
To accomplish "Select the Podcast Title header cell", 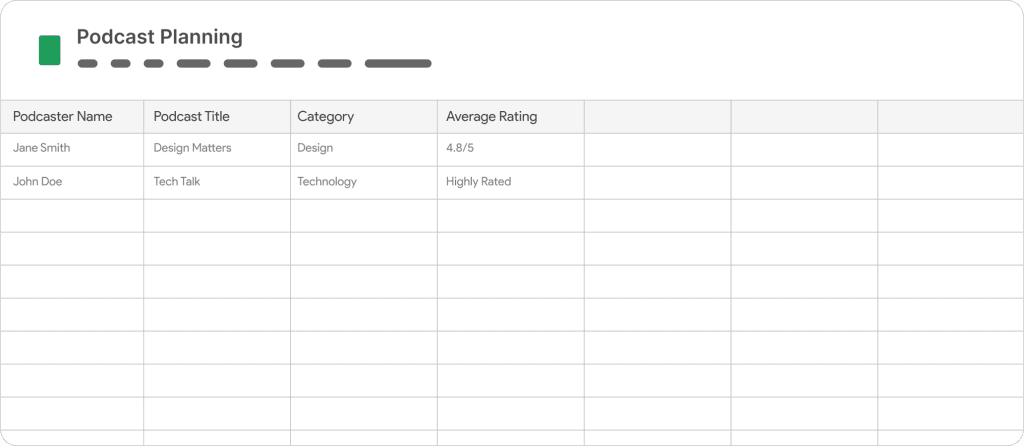I will coord(217,117).
